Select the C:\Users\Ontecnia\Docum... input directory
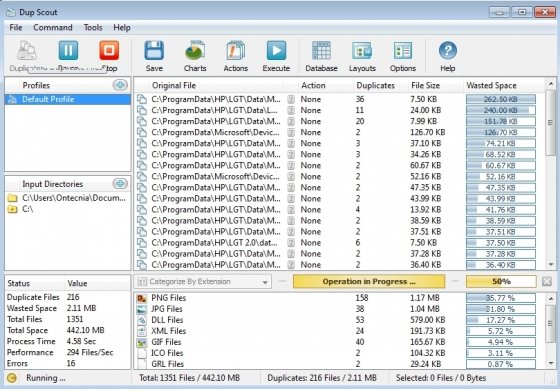Viewport: 560px width, 389px height. point(68,198)
